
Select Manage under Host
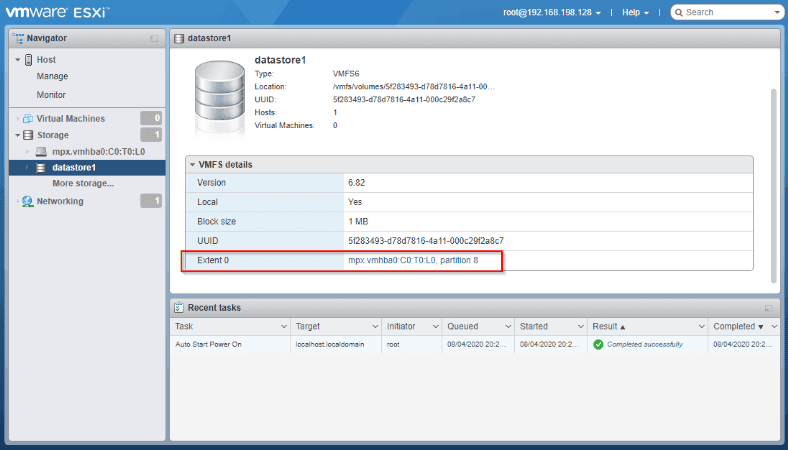(52, 76)
